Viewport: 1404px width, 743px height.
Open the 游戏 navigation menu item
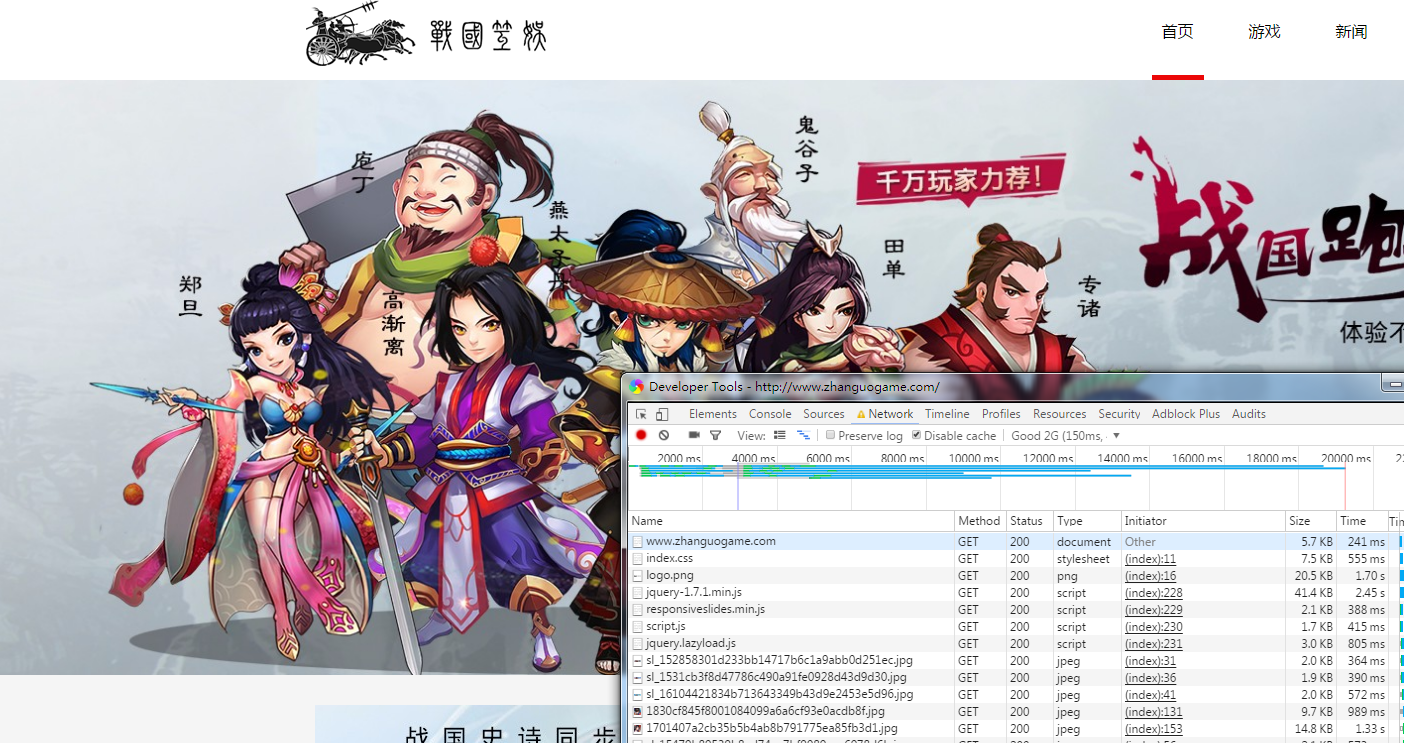[x=1264, y=32]
